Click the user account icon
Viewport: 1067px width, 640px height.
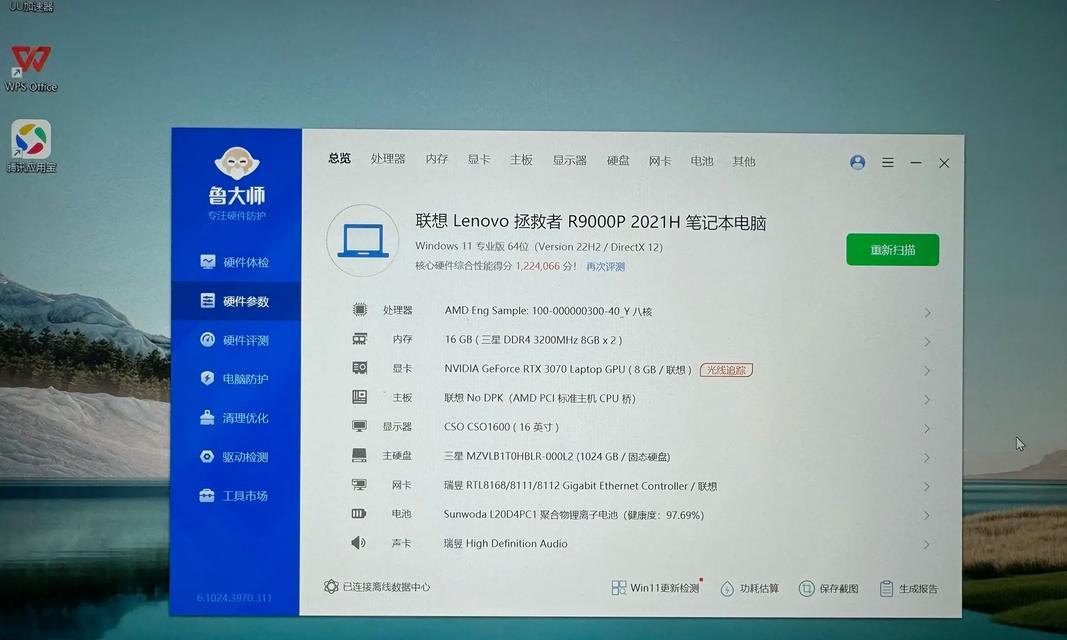[x=857, y=162]
